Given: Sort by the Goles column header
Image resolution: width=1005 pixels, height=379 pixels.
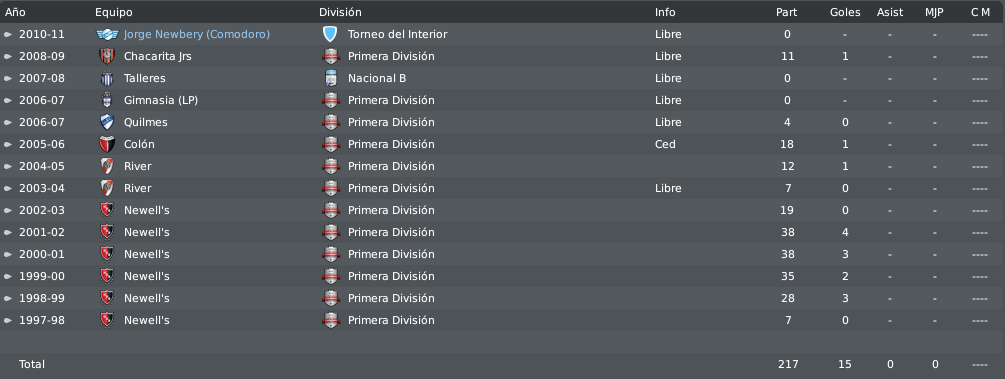Looking at the screenshot, I should 845,12.
